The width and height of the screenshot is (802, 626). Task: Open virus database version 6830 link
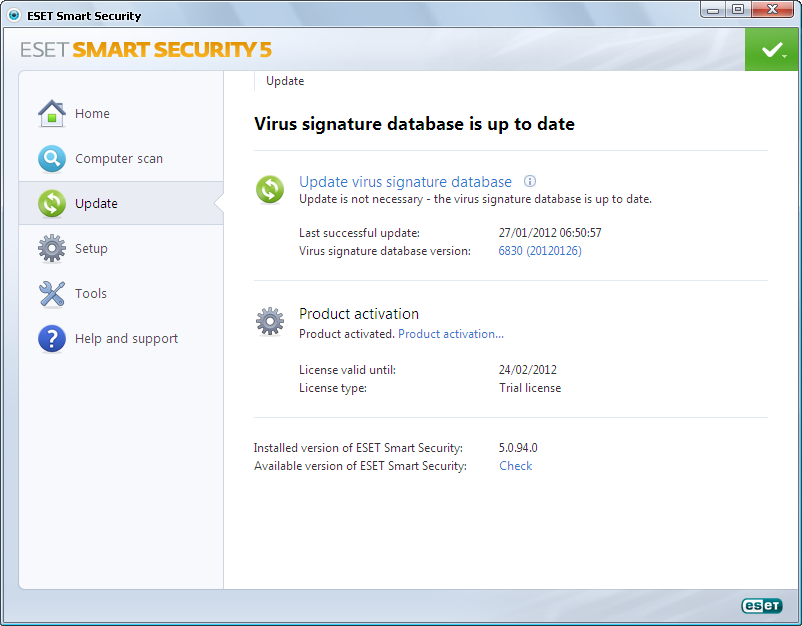[x=540, y=251]
